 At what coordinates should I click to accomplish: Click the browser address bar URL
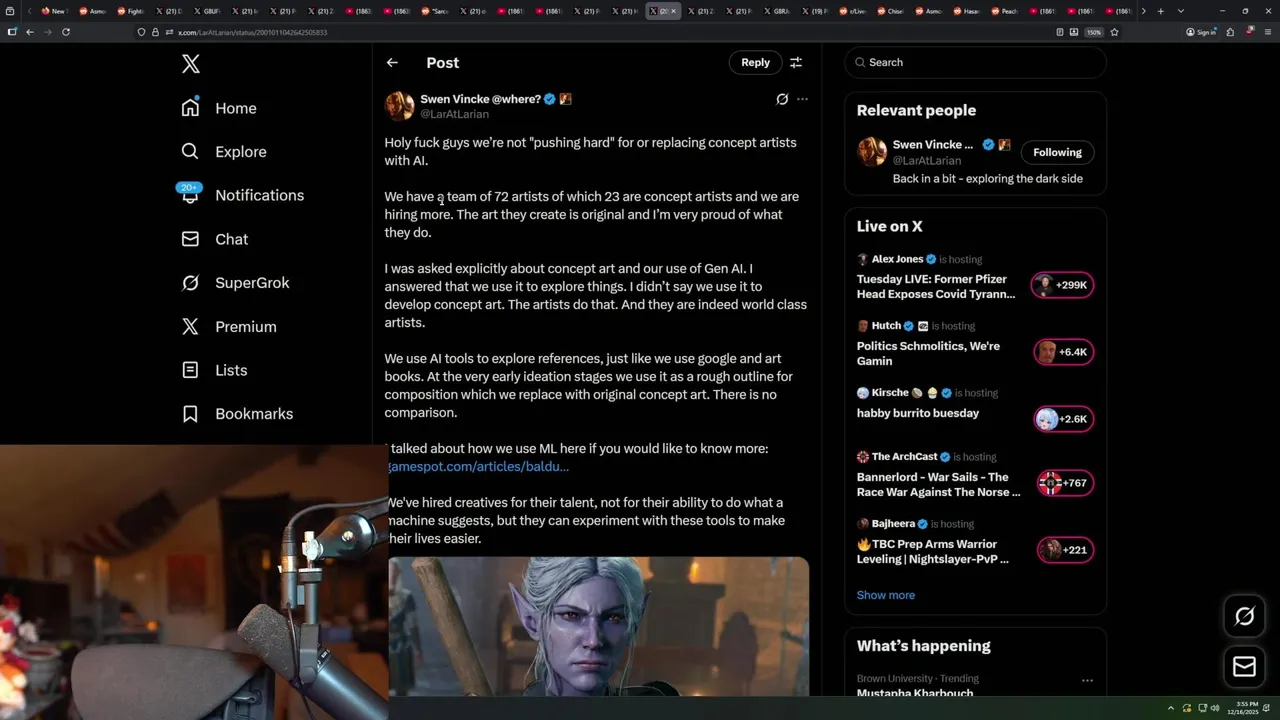pyautogui.click(x=252, y=32)
